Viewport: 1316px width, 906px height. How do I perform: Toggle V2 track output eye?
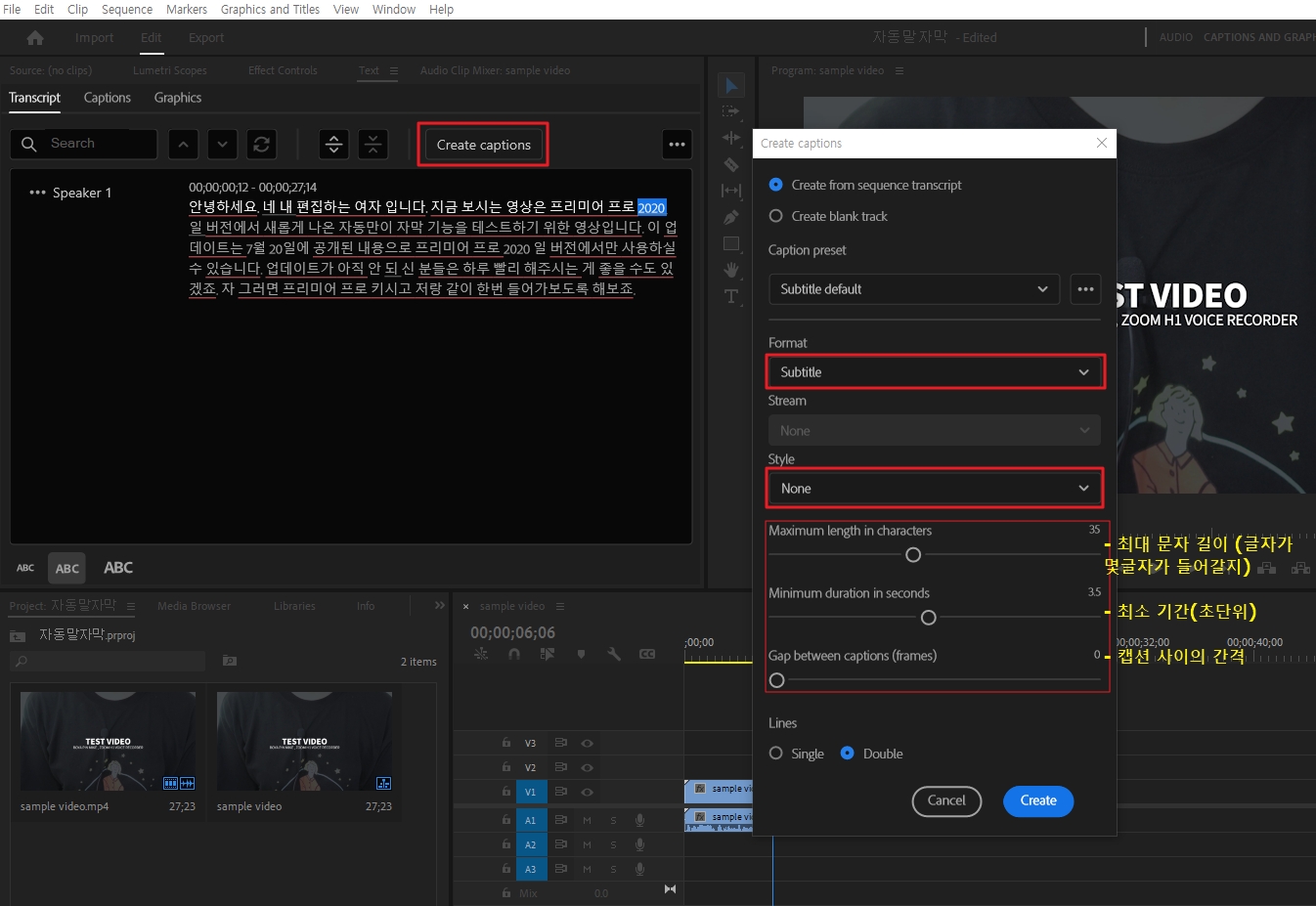[x=587, y=767]
